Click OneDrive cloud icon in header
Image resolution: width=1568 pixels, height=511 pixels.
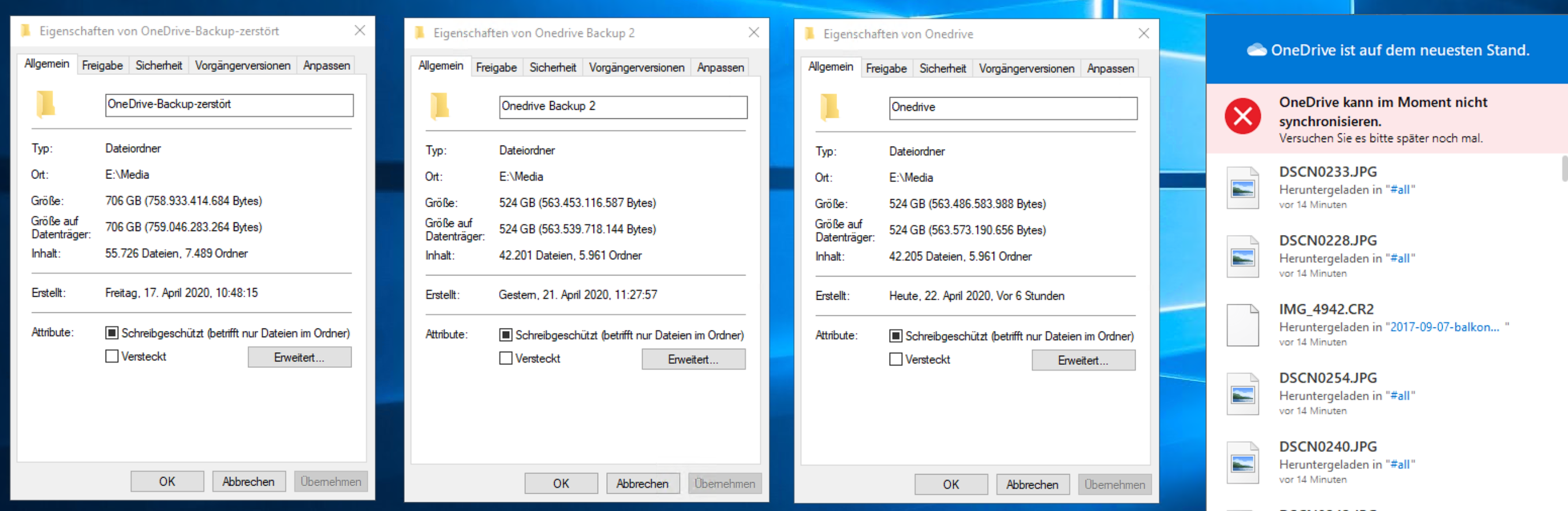(x=1256, y=50)
